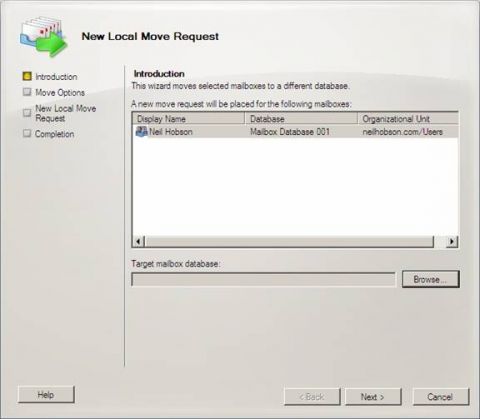Click the New Local Move Request step indicator

point(27,113)
